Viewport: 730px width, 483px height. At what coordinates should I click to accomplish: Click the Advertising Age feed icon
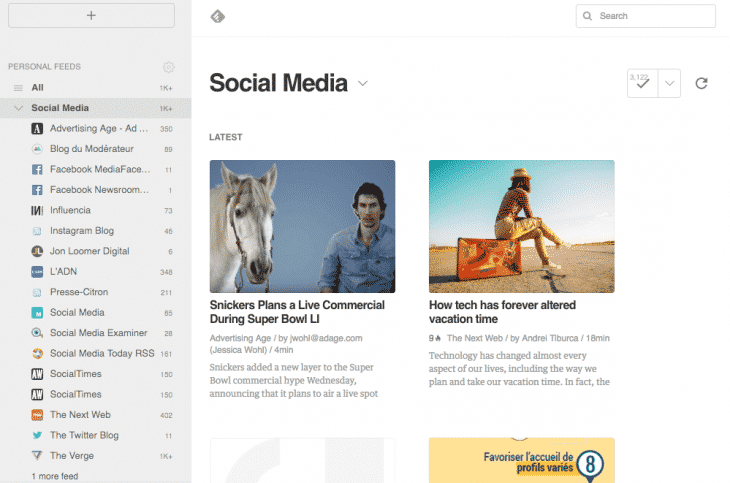click(37, 129)
